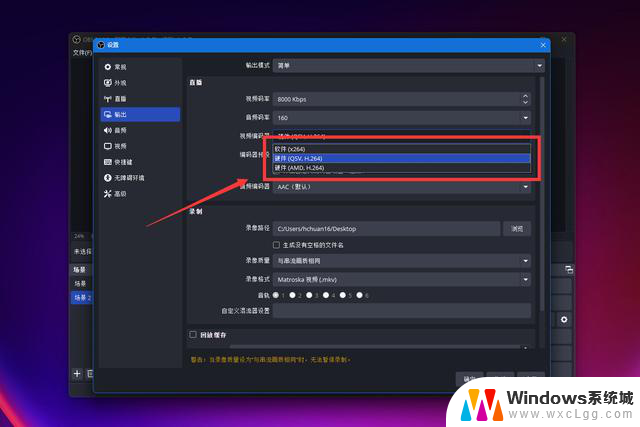Choose 软件 (x264) encoder option
The image size is (640, 427).
point(402,149)
